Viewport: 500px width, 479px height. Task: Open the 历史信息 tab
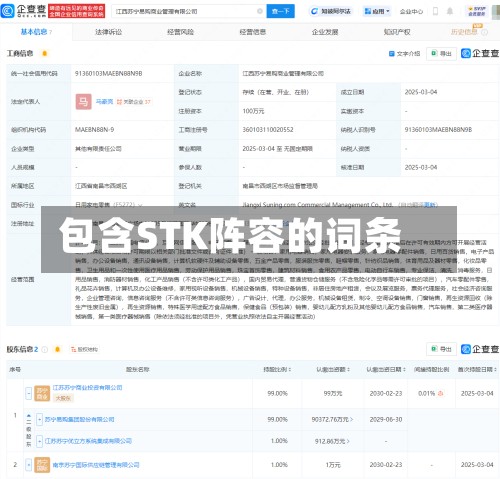click(x=464, y=32)
